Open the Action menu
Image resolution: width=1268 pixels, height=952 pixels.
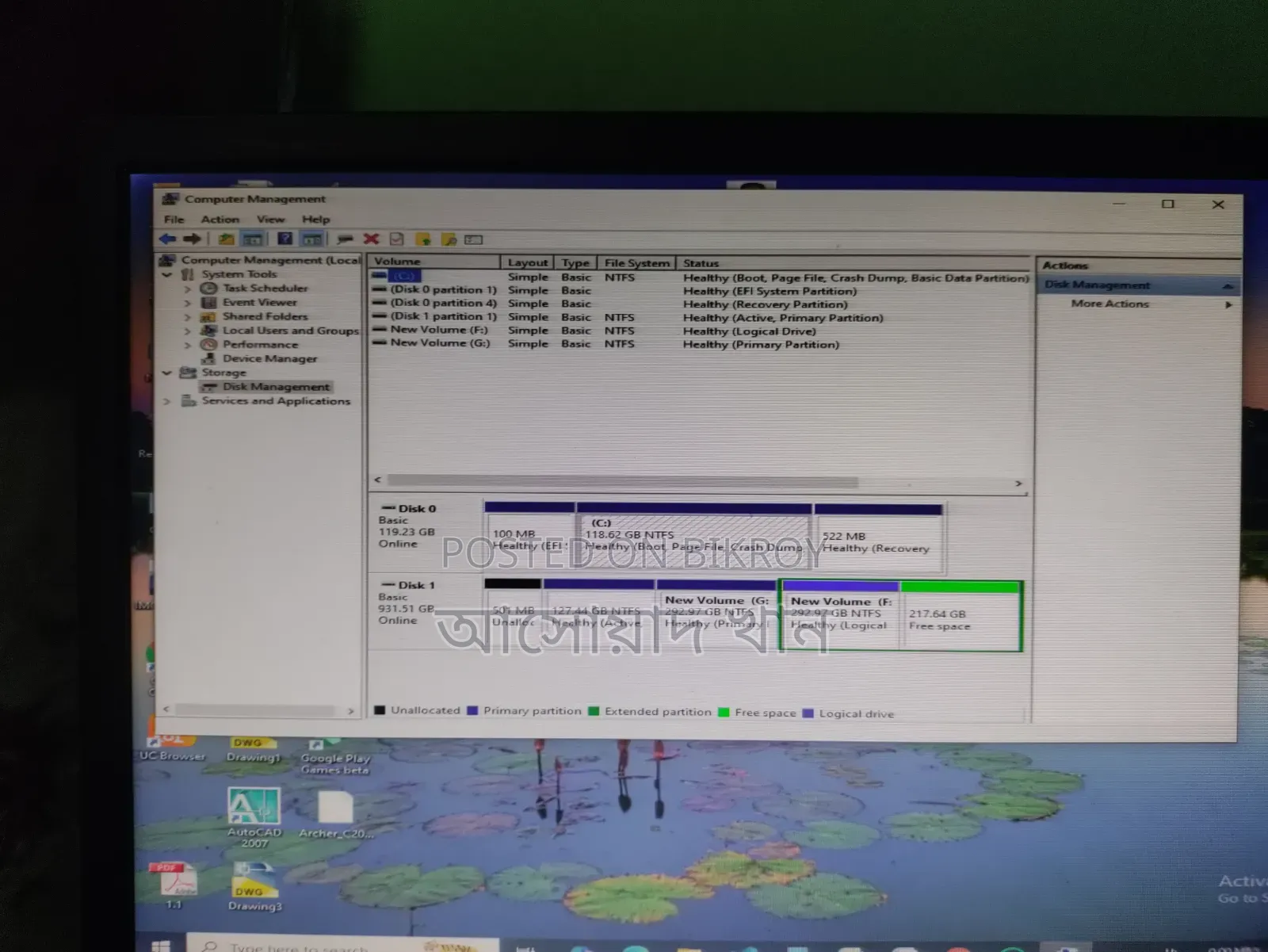tap(220, 220)
